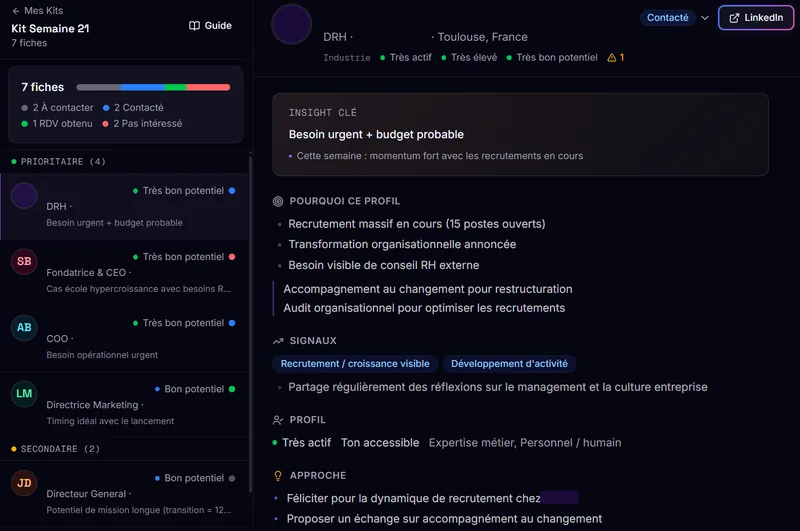Filter by 1 RDV obtenu

tap(57, 123)
